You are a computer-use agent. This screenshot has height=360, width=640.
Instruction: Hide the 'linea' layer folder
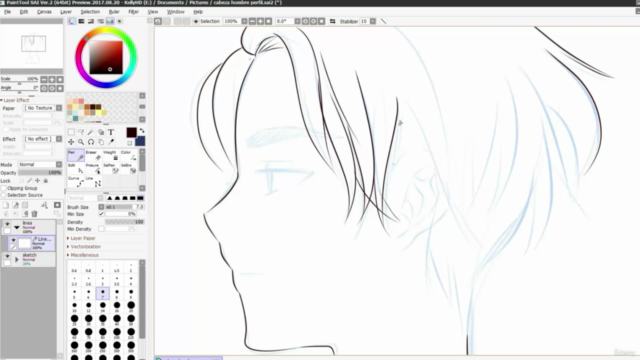click(x=7, y=224)
